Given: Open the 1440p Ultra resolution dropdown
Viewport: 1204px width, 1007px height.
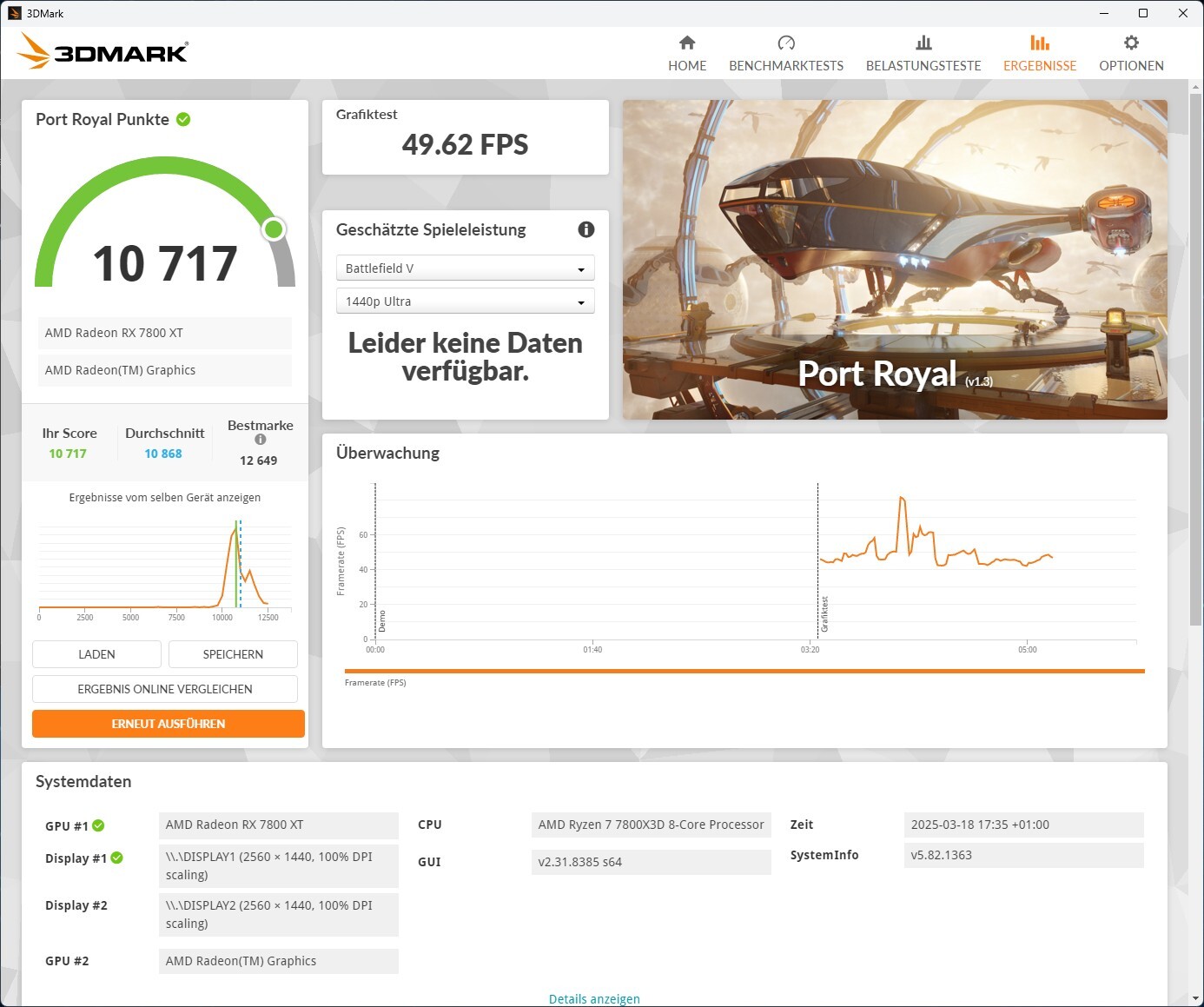Looking at the screenshot, I should pos(466,301).
